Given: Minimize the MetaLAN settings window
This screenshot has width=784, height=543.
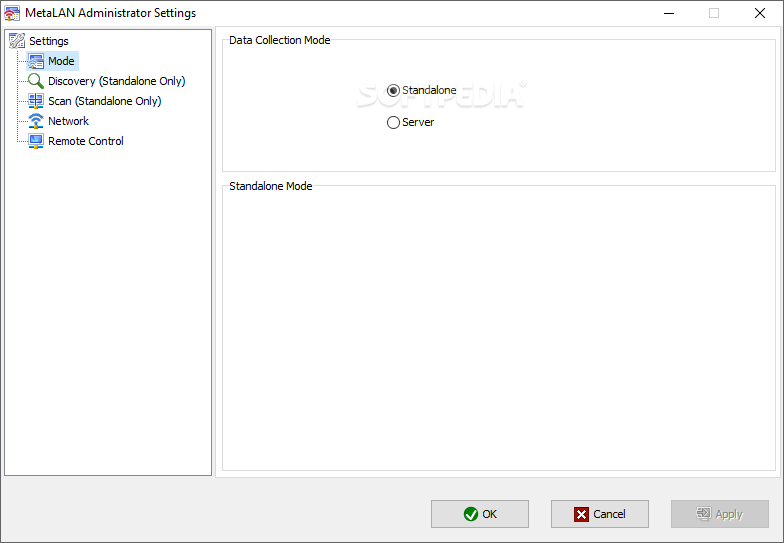Looking at the screenshot, I should pos(669,13).
